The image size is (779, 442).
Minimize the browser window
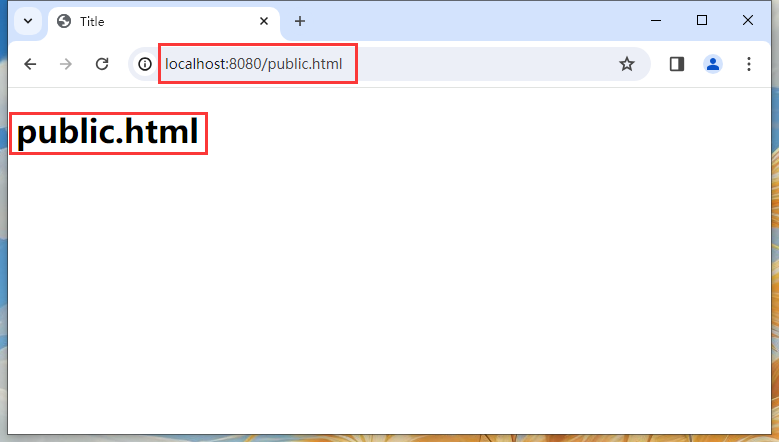point(656,20)
